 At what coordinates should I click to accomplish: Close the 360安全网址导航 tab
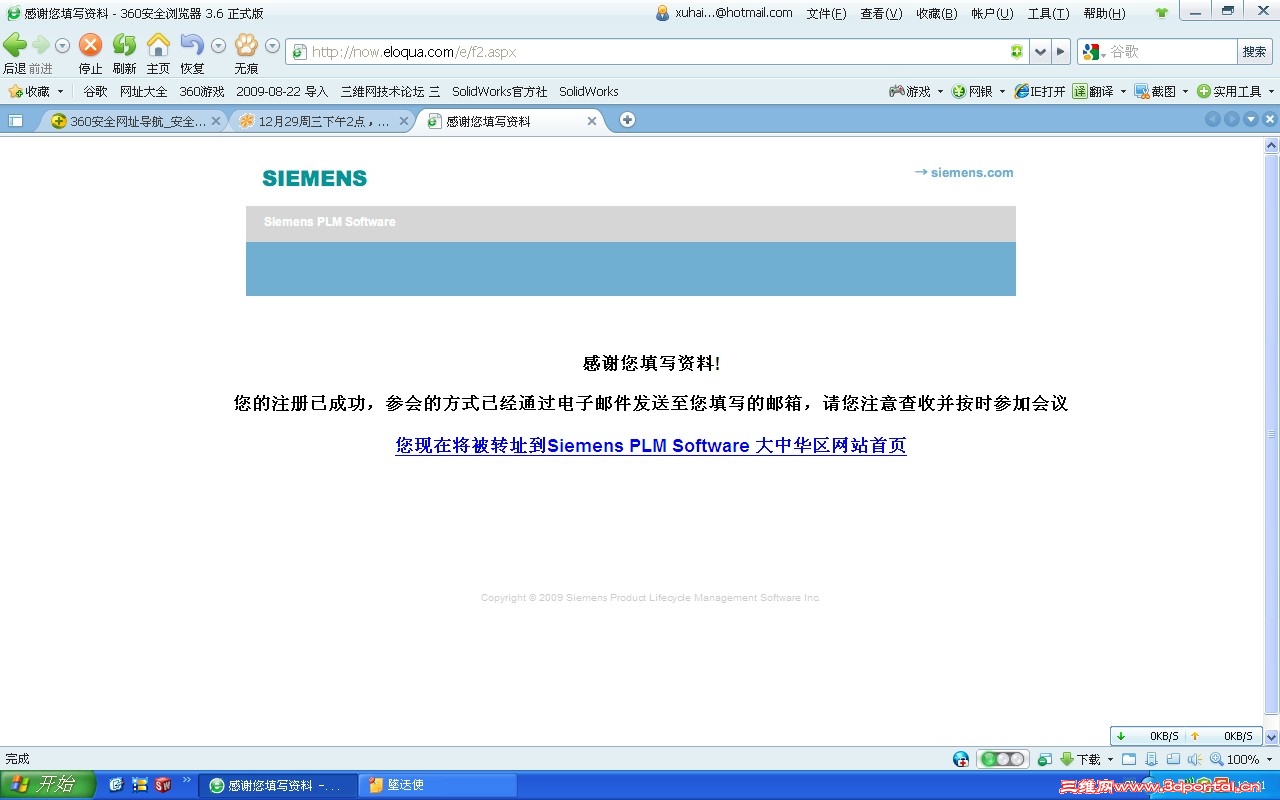point(215,121)
